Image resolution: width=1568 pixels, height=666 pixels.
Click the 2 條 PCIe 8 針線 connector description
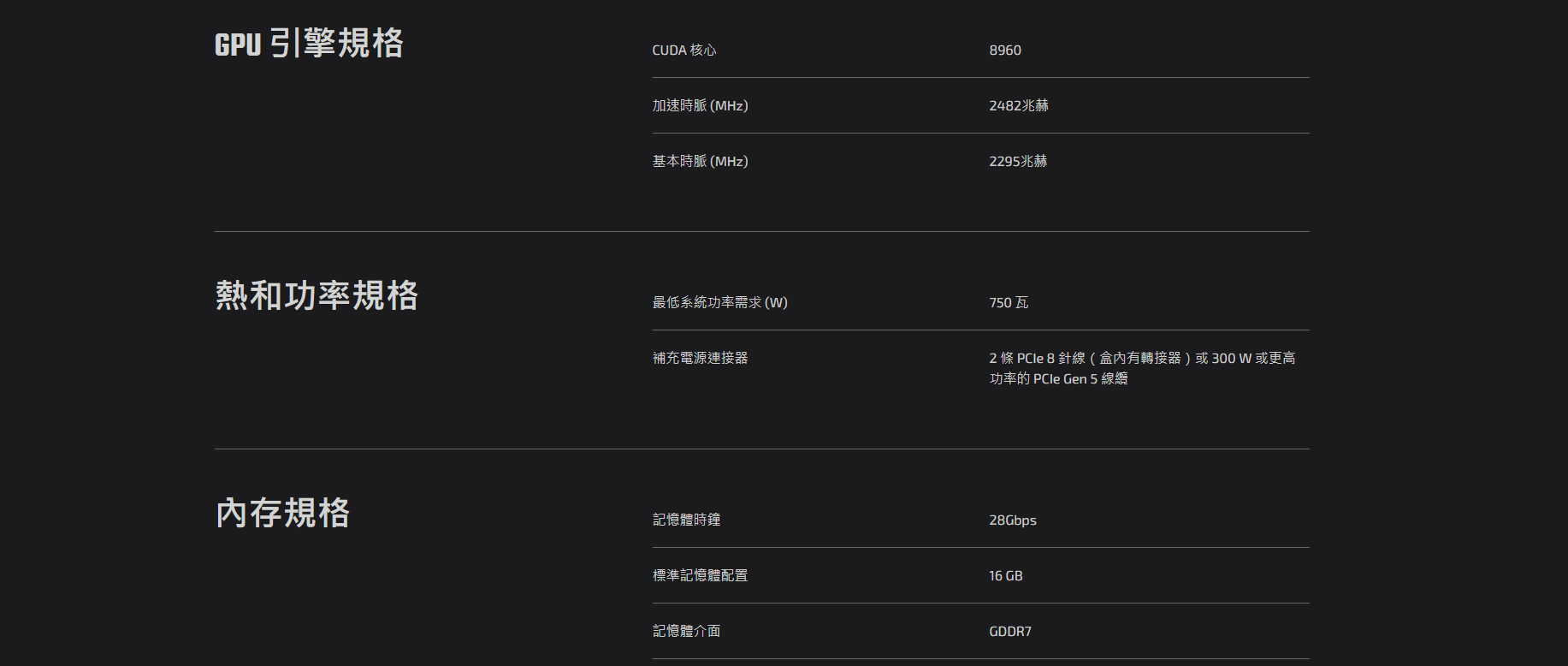click(1142, 368)
